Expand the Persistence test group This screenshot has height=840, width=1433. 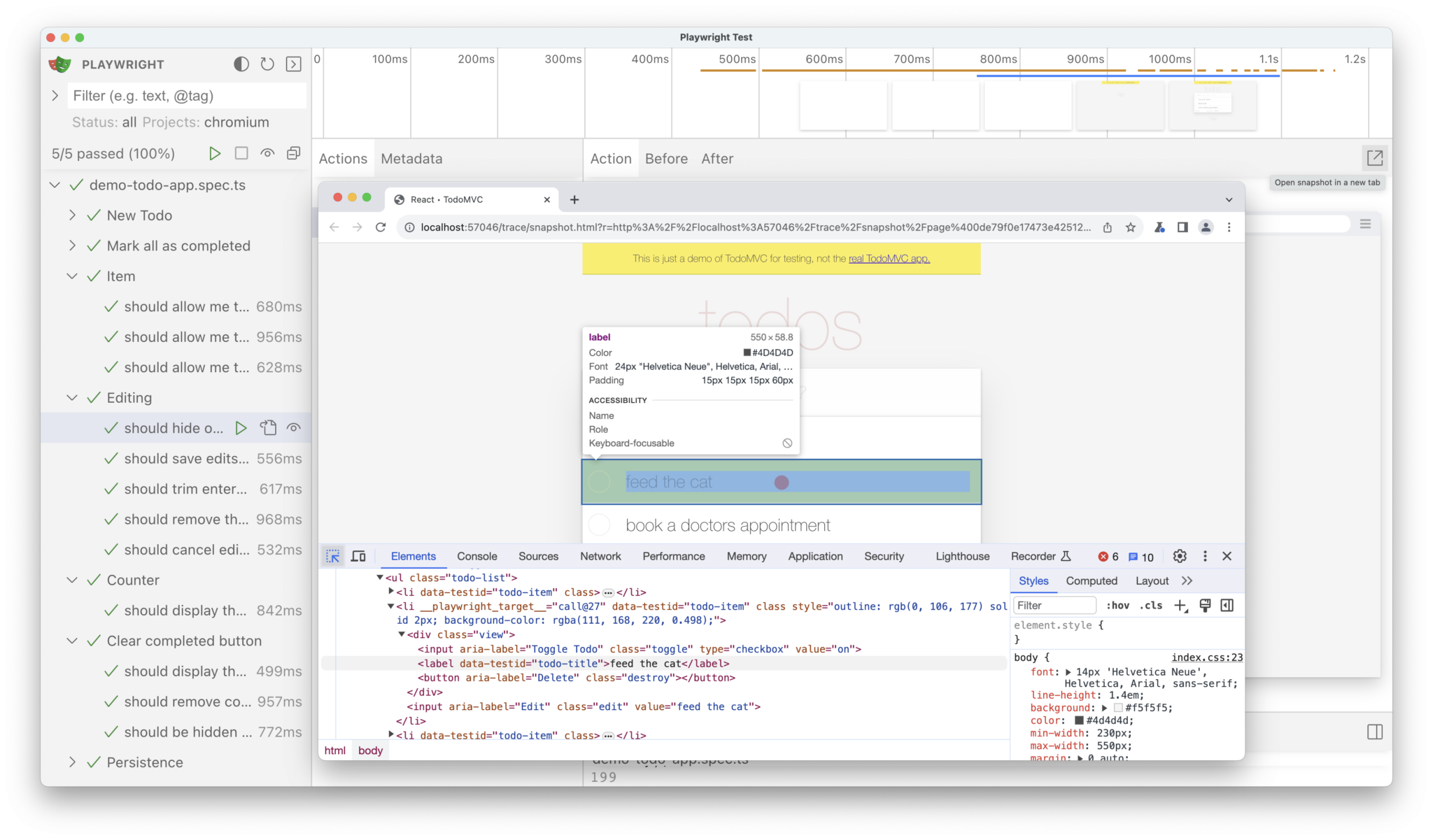click(x=72, y=762)
